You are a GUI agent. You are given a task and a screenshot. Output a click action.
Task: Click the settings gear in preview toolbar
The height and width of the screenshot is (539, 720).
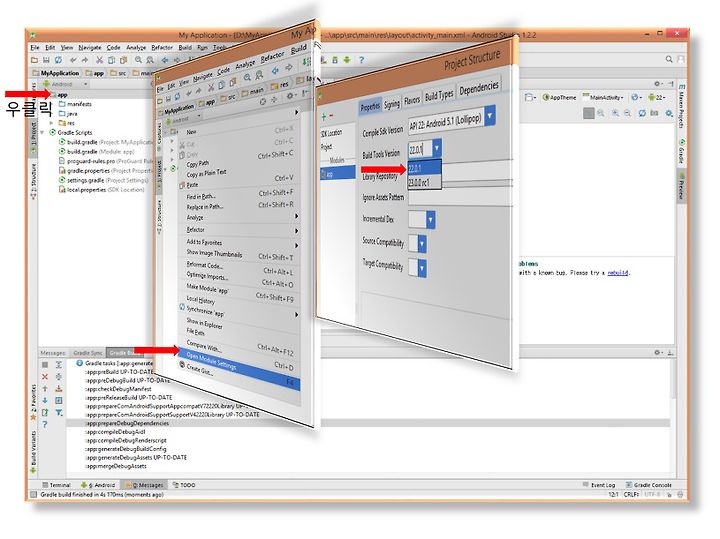tap(669, 113)
